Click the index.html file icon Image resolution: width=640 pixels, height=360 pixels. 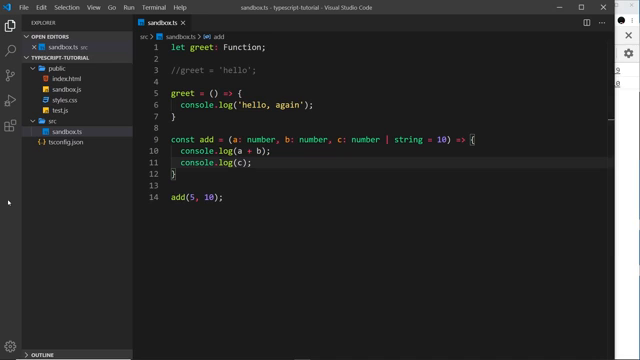pyautogui.click(x=46, y=79)
